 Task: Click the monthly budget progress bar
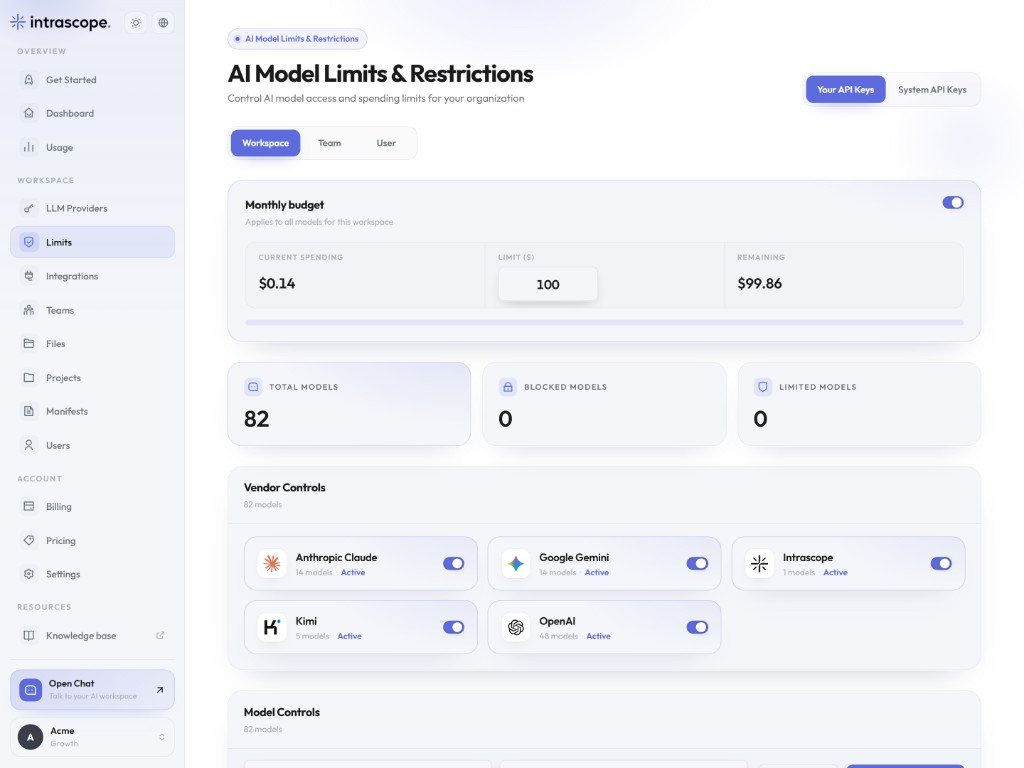604,323
